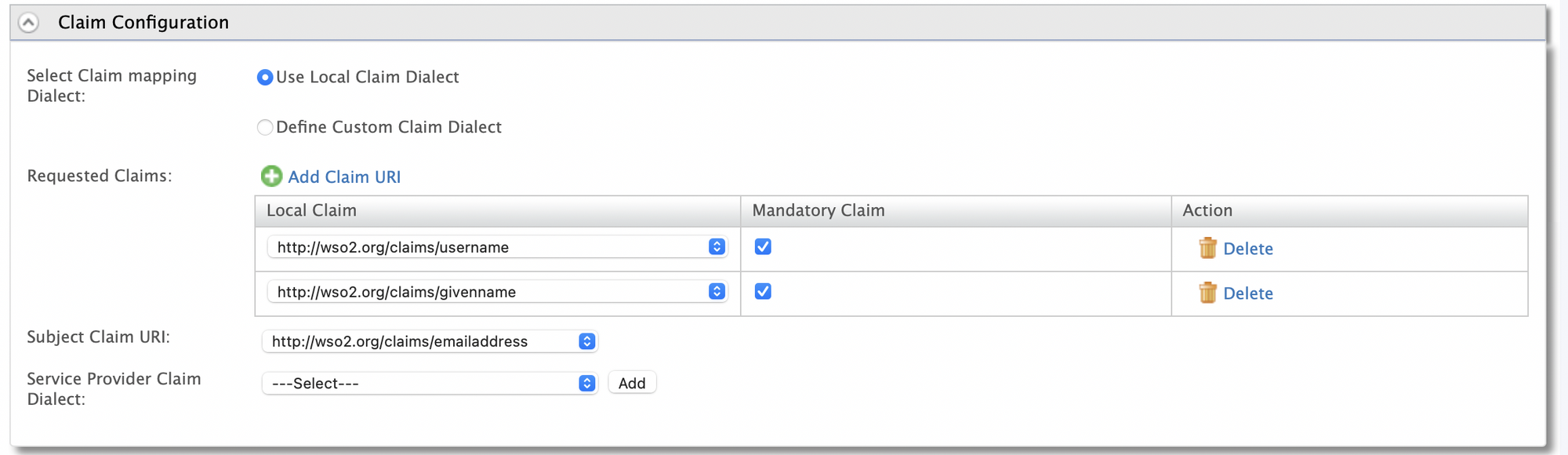Click Delete link for username claim
The image size is (1568, 455).
[1248, 249]
